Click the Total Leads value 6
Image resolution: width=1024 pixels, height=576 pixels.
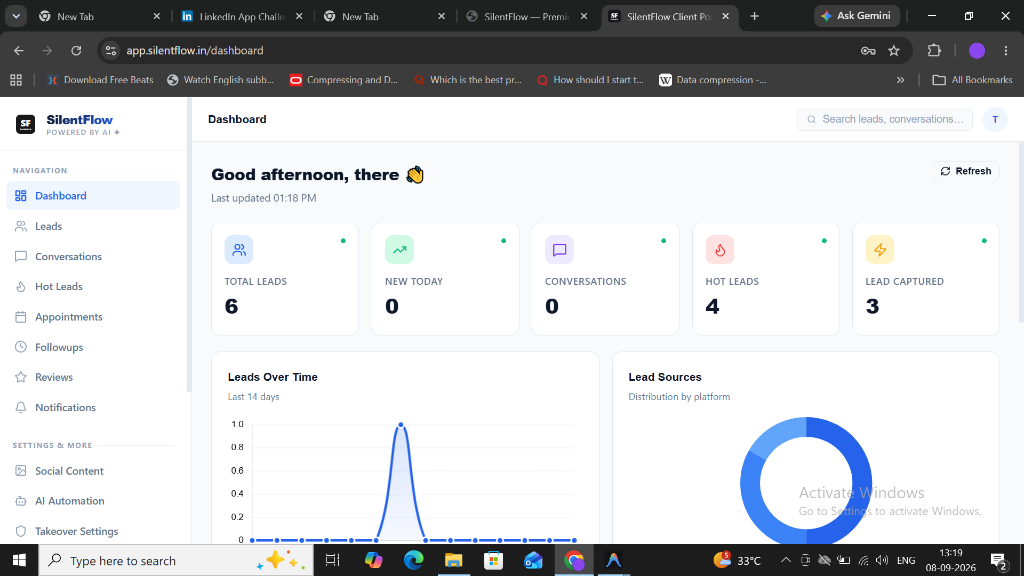231,306
